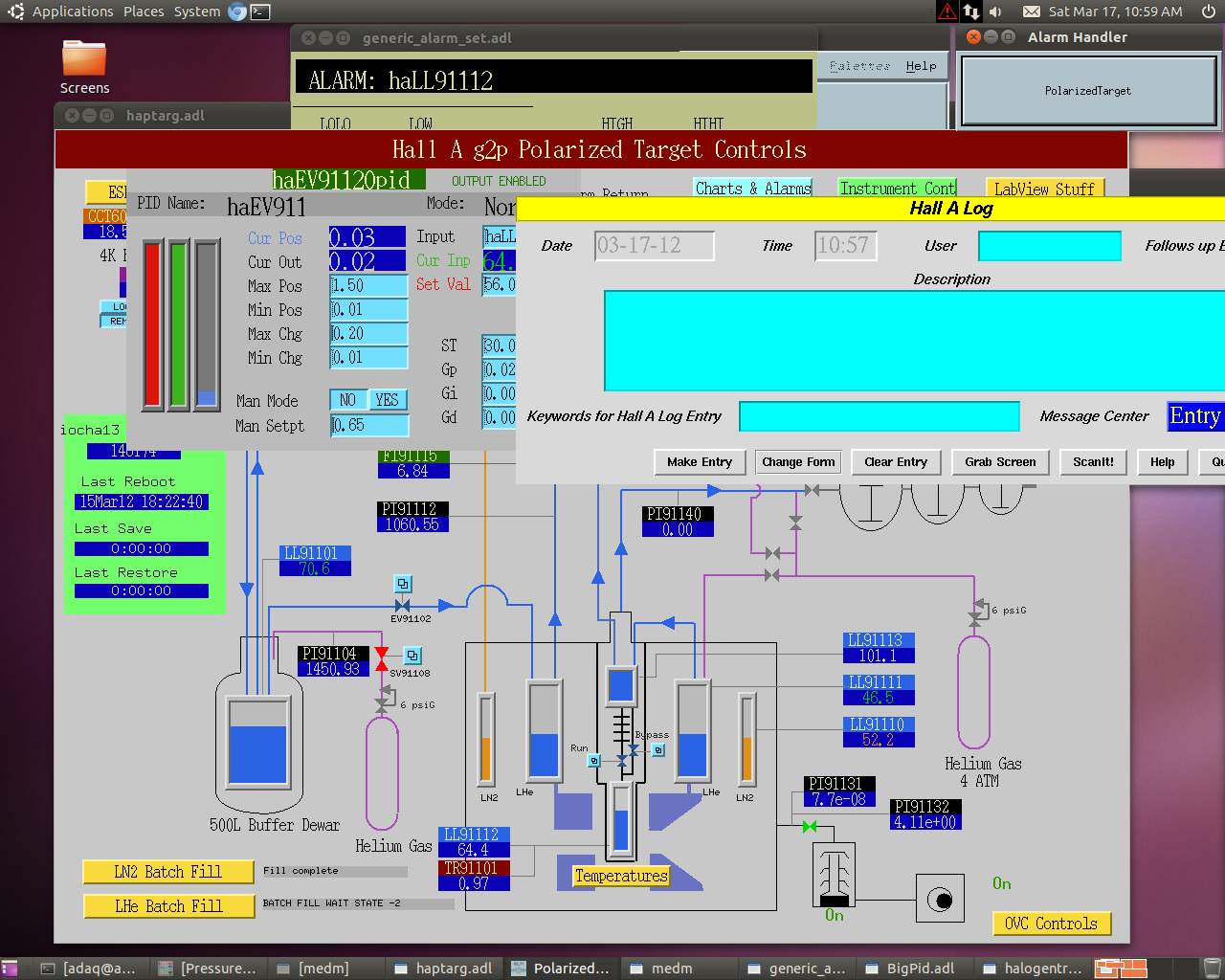Select NO for Man Mode
The width and height of the screenshot is (1225, 980).
(347, 400)
